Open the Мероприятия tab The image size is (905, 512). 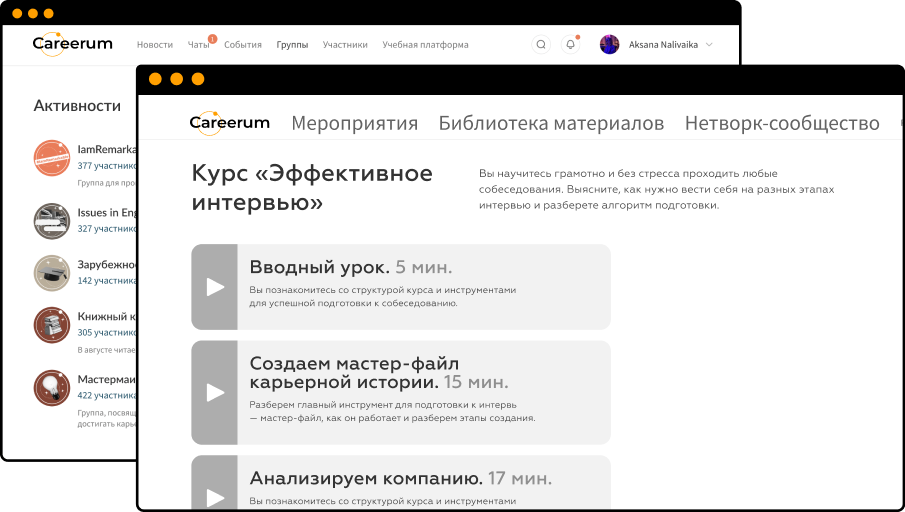click(x=354, y=124)
